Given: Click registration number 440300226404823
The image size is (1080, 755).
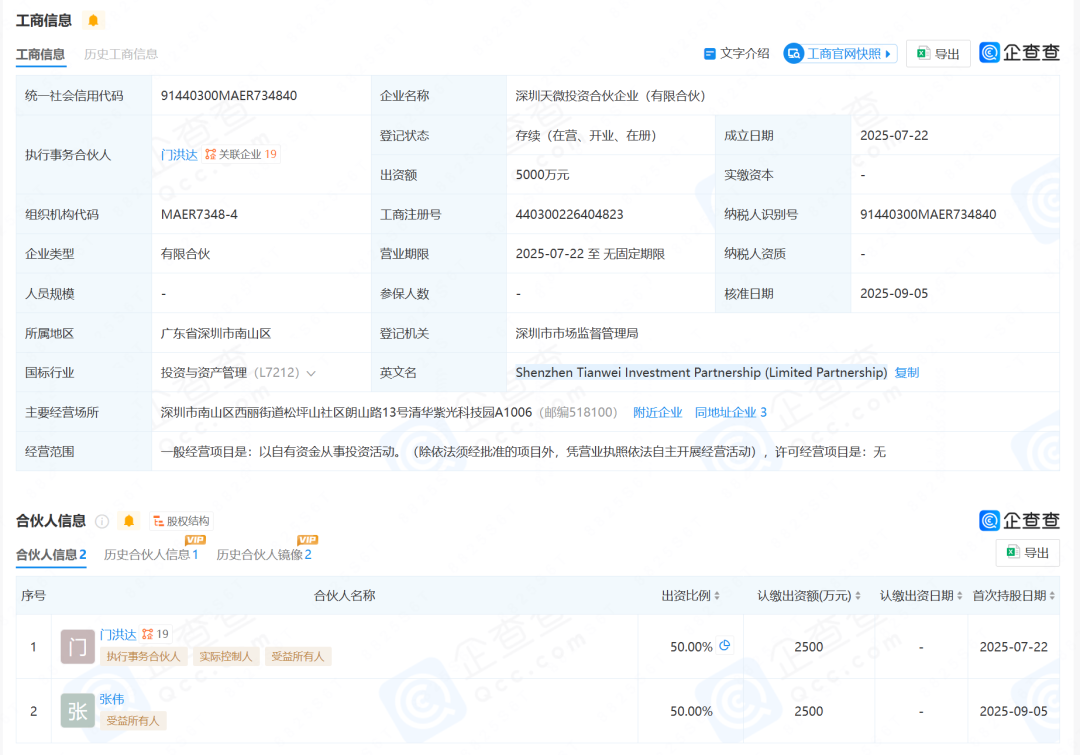Looking at the screenshot, I should (569, 214).
